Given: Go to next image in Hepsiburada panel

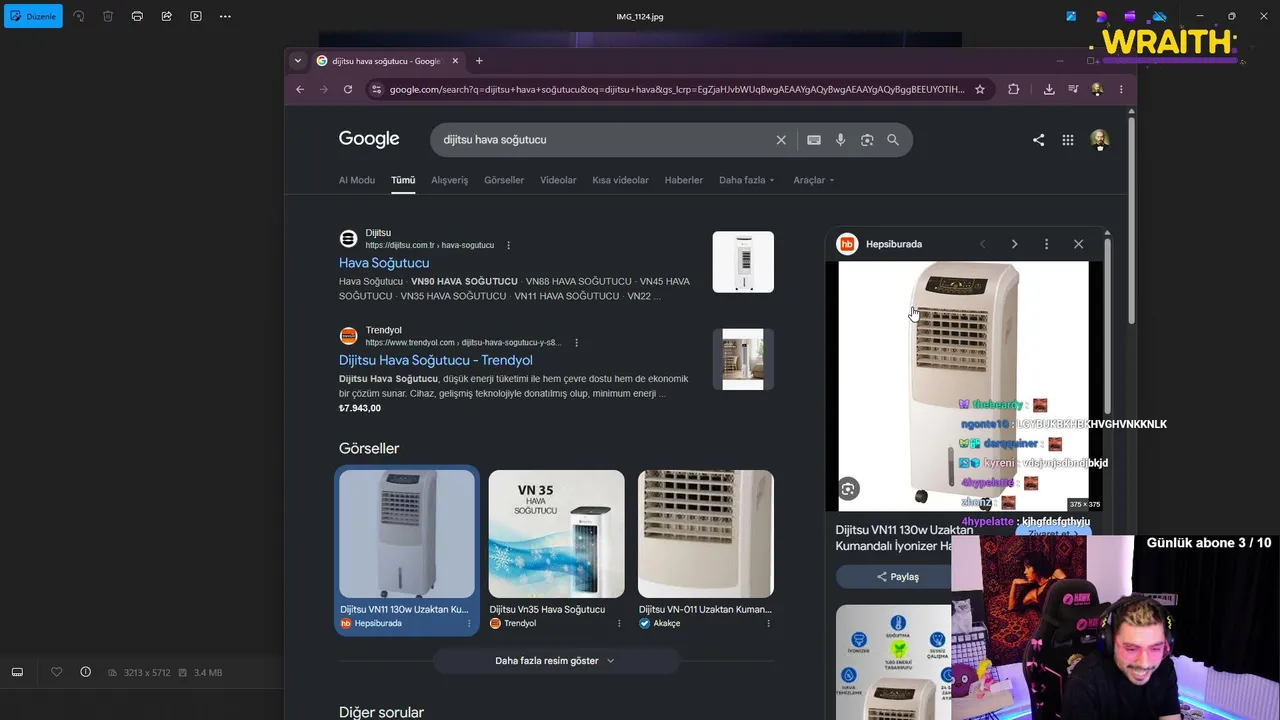Looking at the screenshot, I should [1014, 244].
